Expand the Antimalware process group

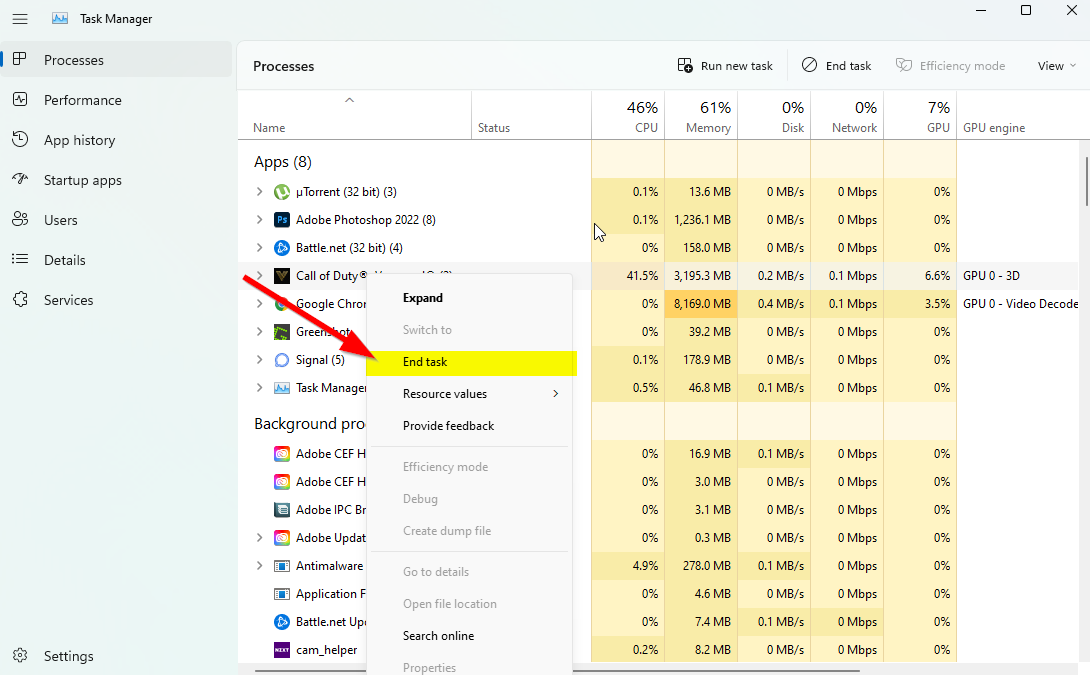[260, 566]
